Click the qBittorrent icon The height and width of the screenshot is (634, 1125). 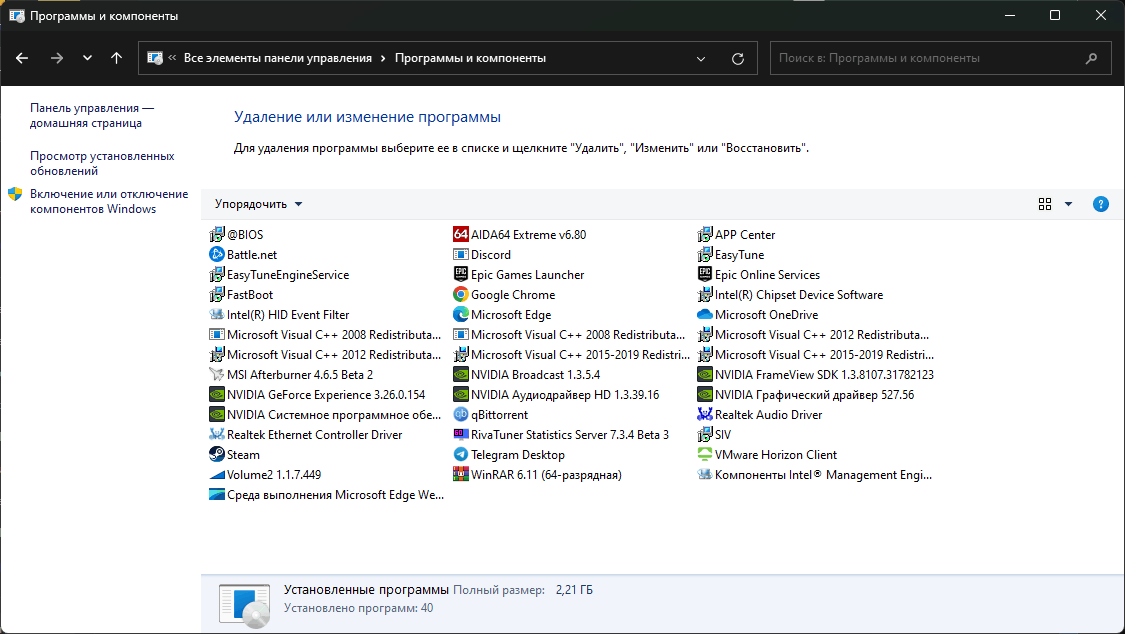tap(461, 415)
